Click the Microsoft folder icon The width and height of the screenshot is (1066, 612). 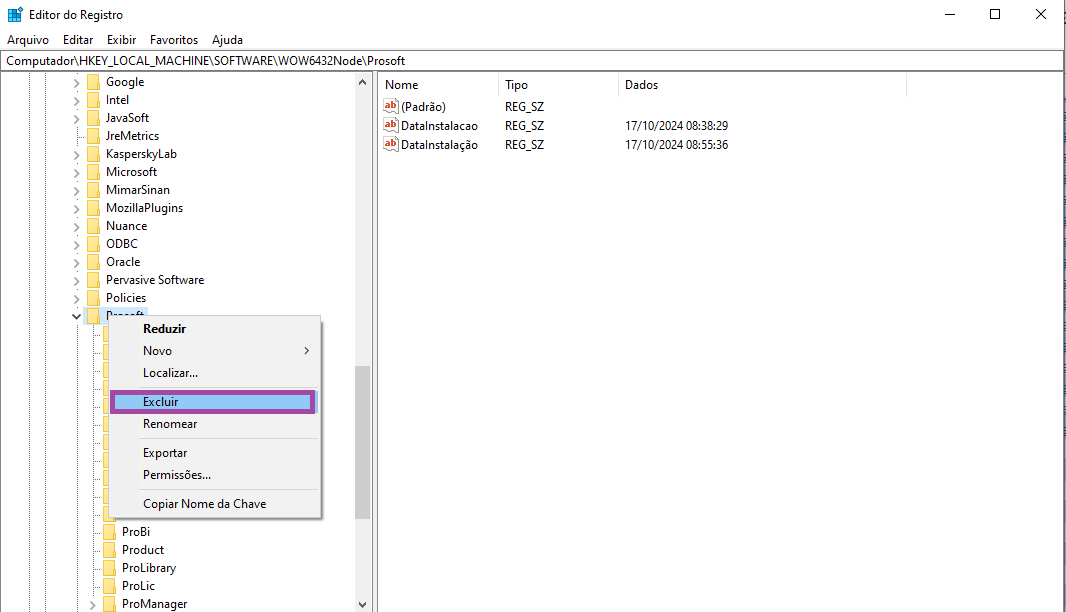[x=93, y=172]
